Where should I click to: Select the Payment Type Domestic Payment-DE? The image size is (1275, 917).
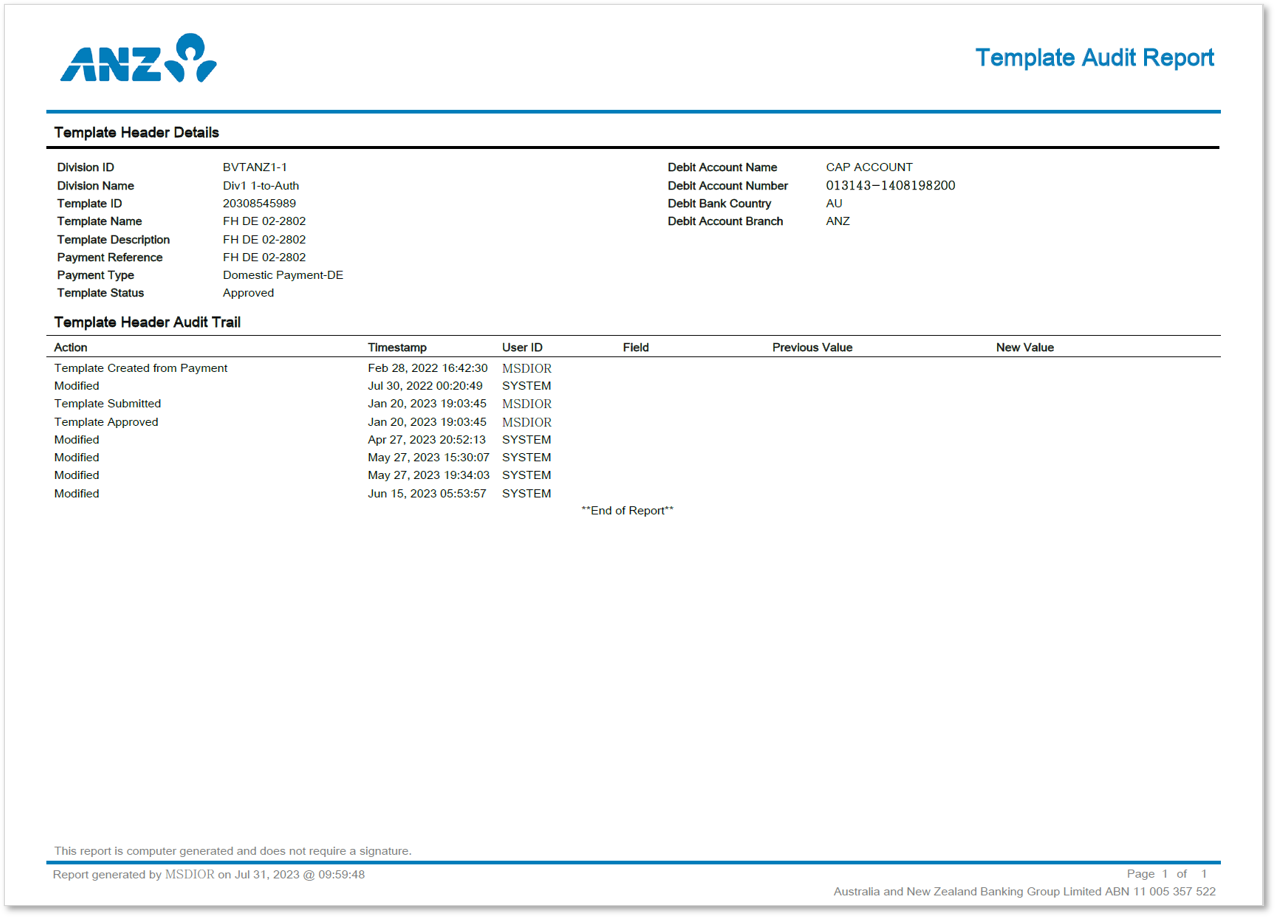point(285,275)
